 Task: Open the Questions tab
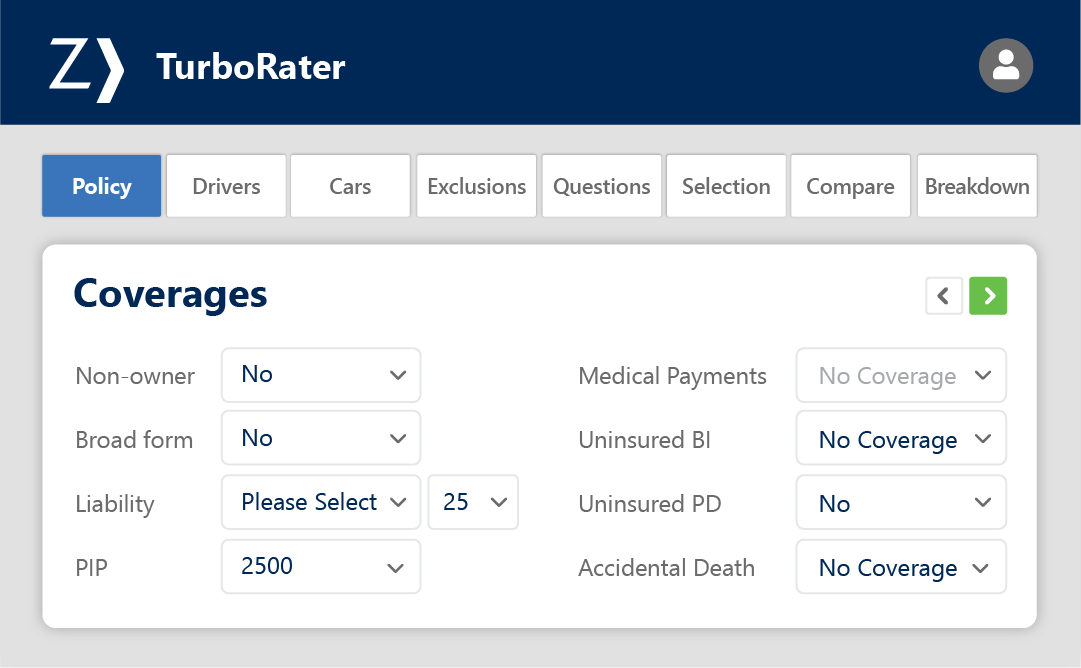point(601,185)
